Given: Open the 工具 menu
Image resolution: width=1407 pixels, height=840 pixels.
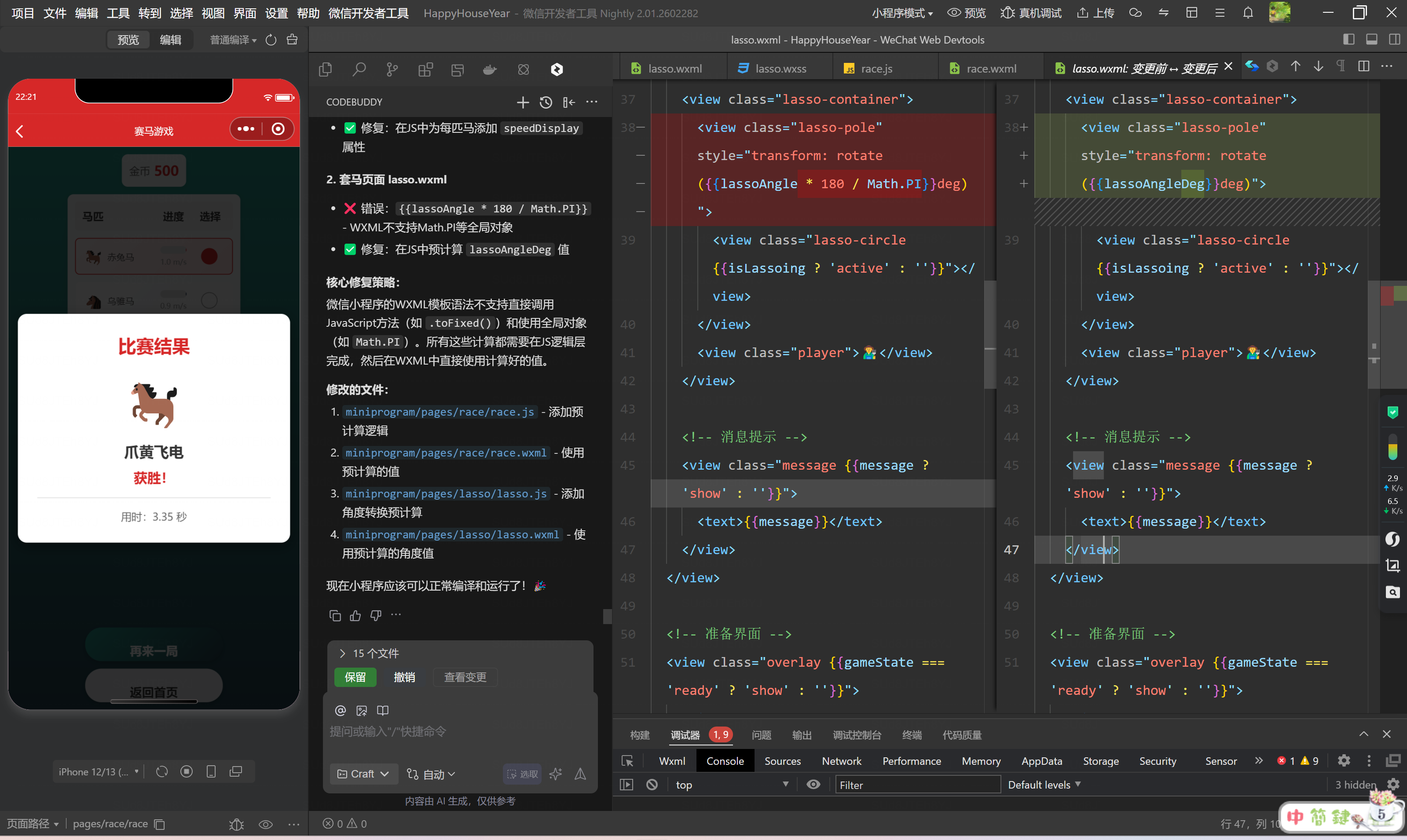Looking at the screenshot, I should click(x=118, y=13).
